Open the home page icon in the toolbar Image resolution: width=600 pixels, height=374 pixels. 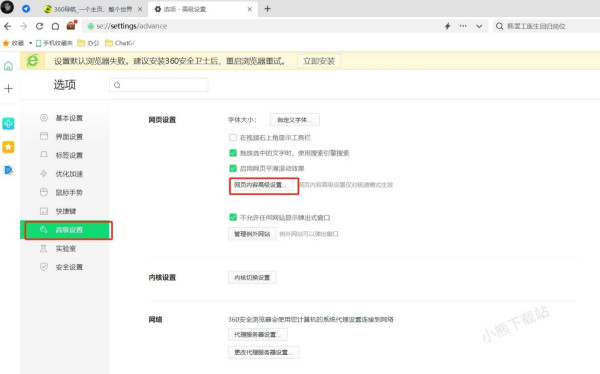(x=55, y=26)
